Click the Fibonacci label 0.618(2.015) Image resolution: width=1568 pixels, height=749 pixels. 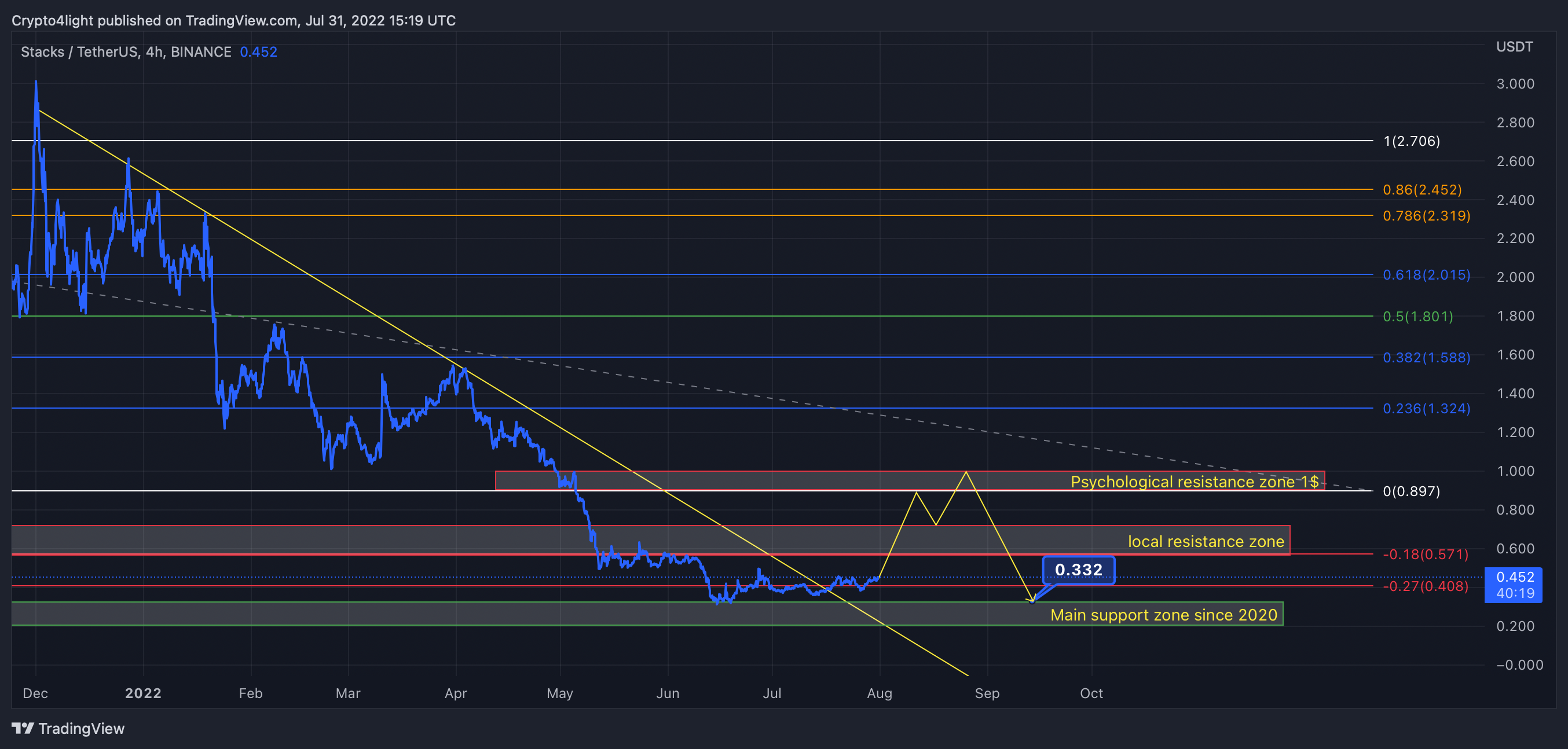1426,275
